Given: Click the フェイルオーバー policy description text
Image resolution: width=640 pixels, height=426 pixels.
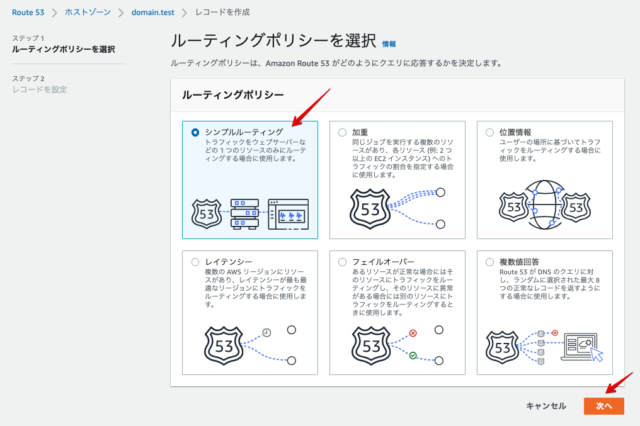Looking at the screenshot, I should [x=403, y=292].
